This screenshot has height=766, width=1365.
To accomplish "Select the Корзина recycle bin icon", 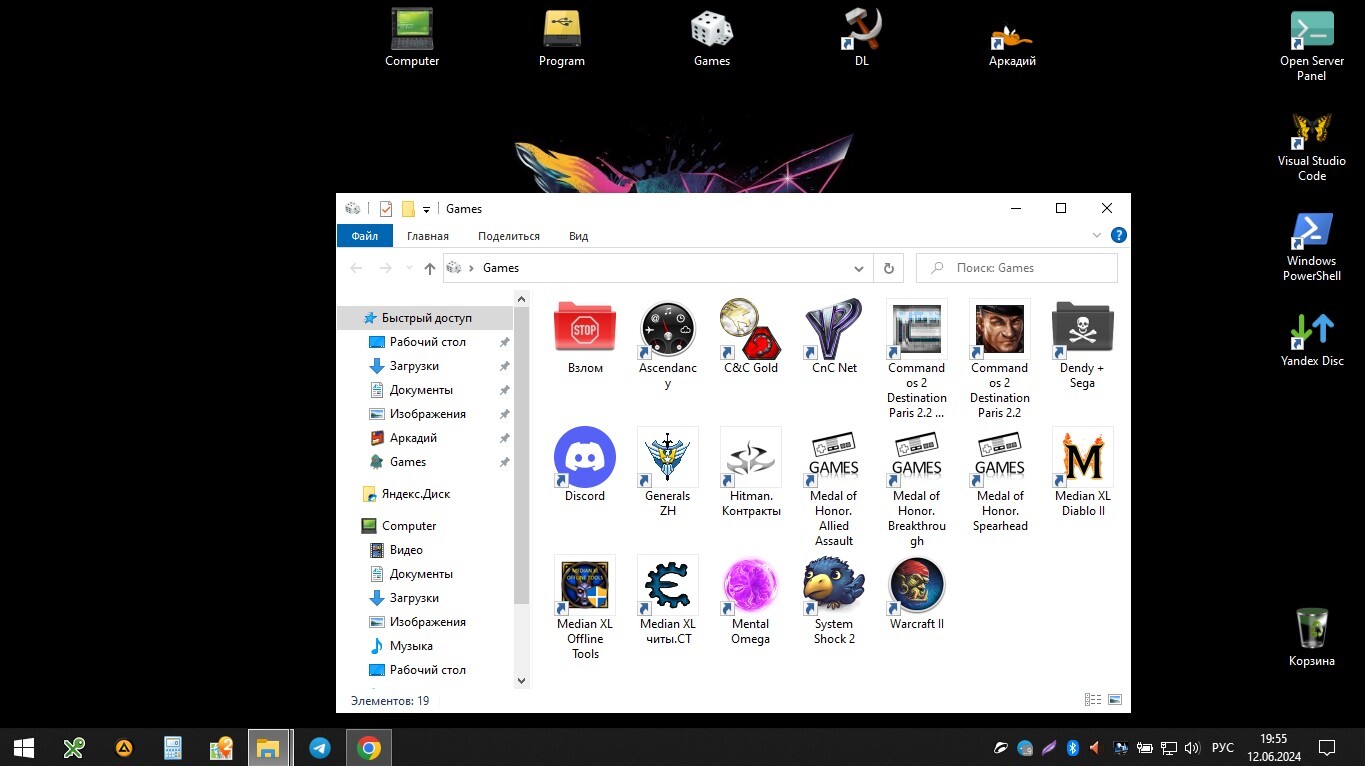I will click(1312, 637).
